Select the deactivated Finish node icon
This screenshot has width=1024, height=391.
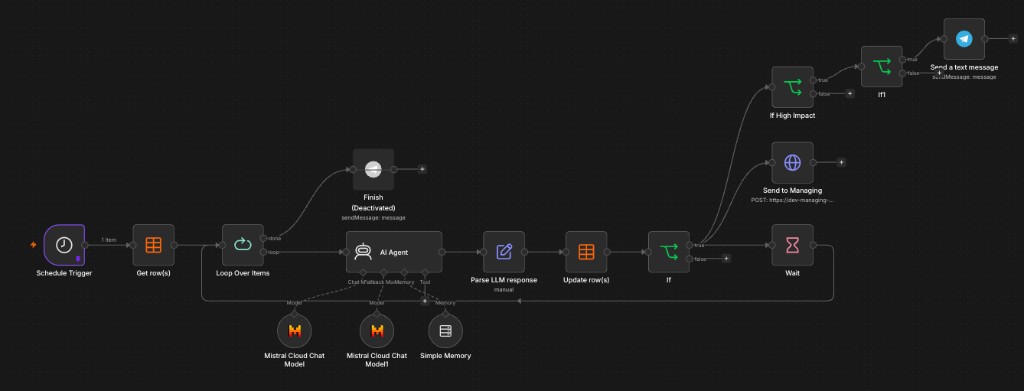point(374,169)
